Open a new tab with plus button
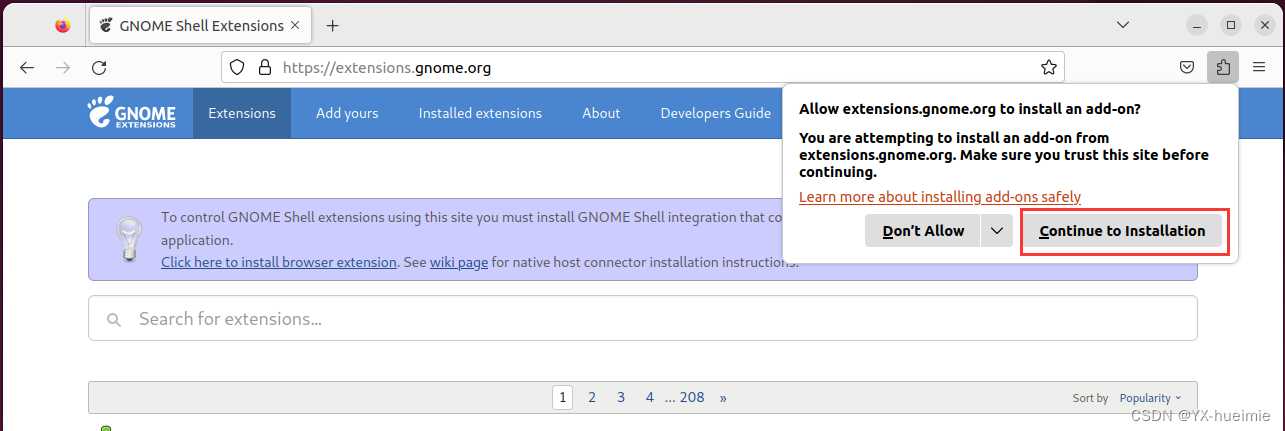The height and width of the screenshot is (431, 1285). pyautogui.click(x=333, y=25)
